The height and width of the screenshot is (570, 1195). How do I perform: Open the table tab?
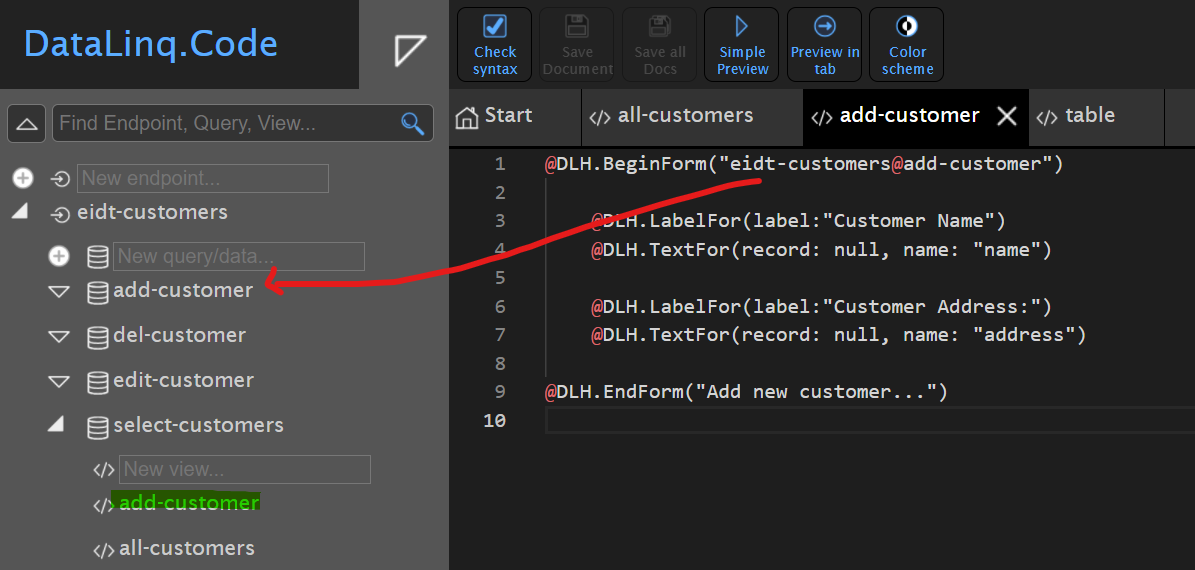click(x=1096, y=117)
